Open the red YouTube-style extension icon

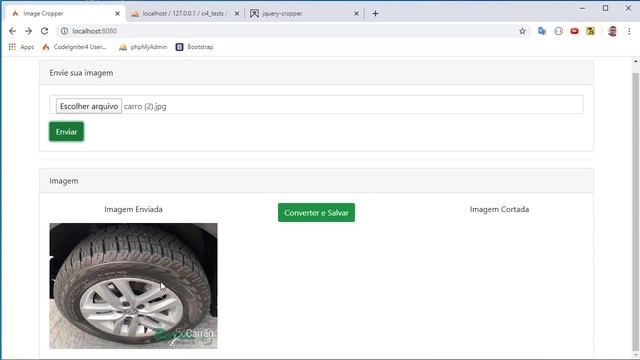[x=574, y=31]
